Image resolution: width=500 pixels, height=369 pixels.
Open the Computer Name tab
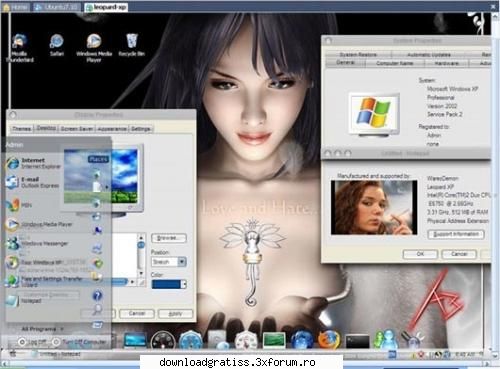click(x=395, y=63)
